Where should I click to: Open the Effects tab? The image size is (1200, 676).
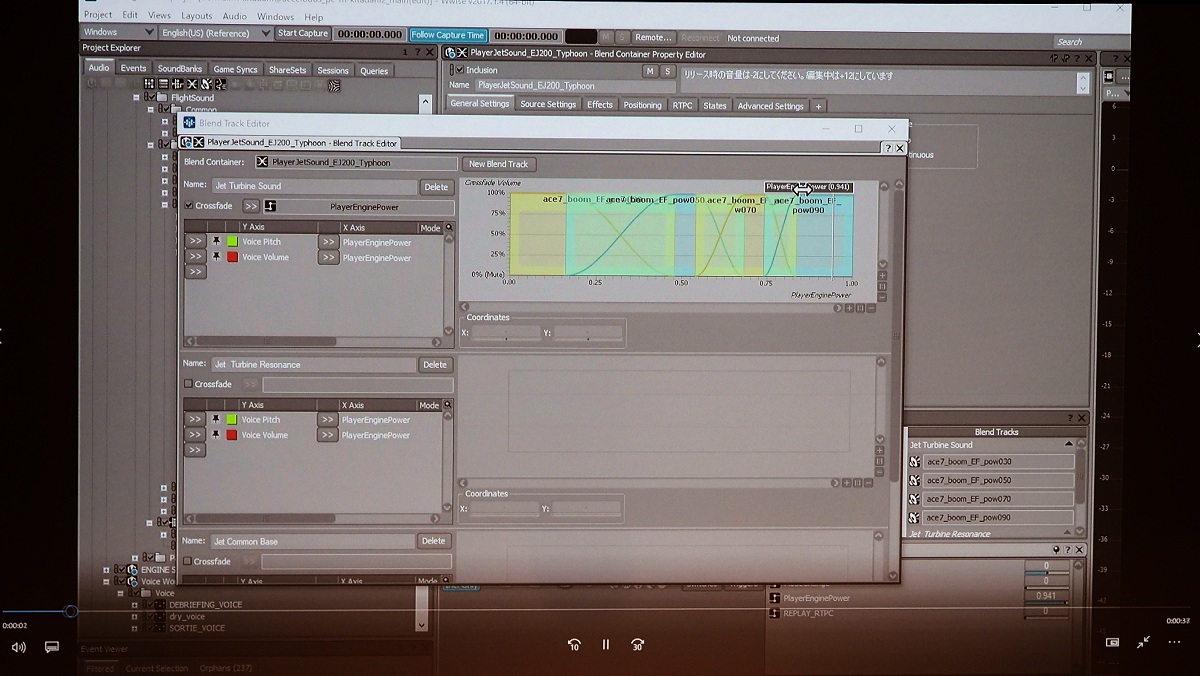click(600, 104)
